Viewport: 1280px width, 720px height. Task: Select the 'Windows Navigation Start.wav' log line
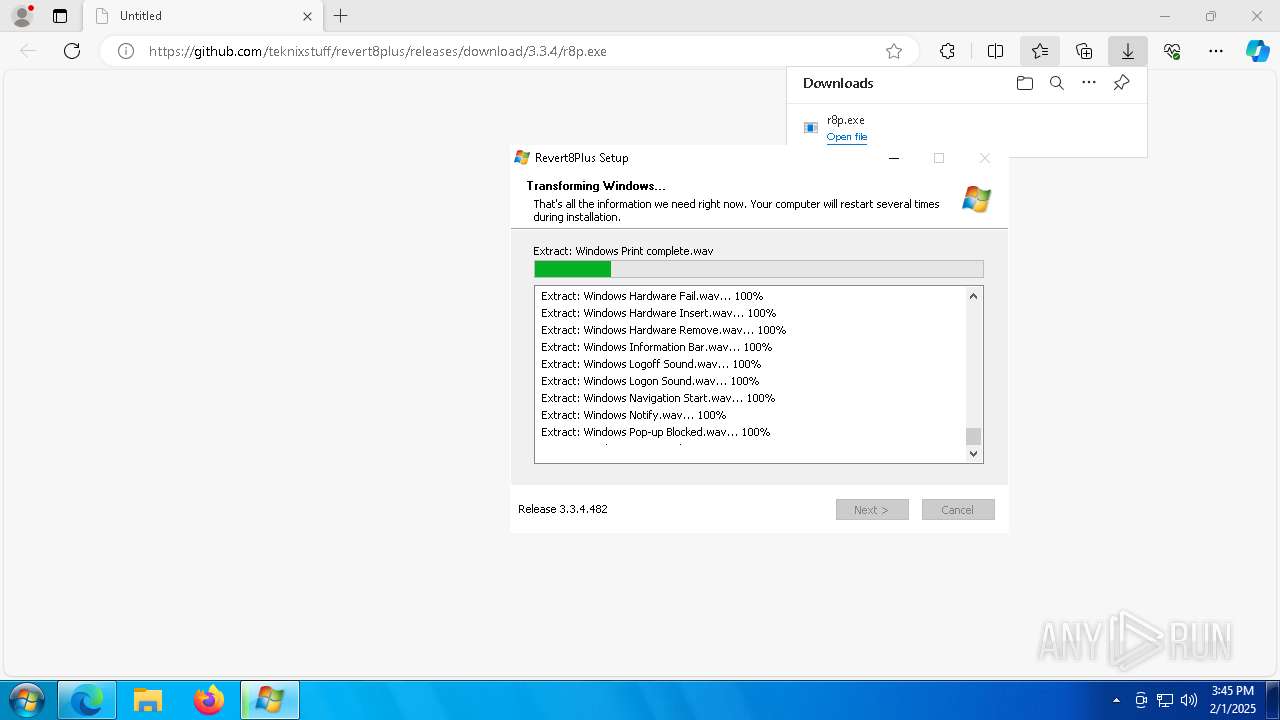(x=658, y=398)
